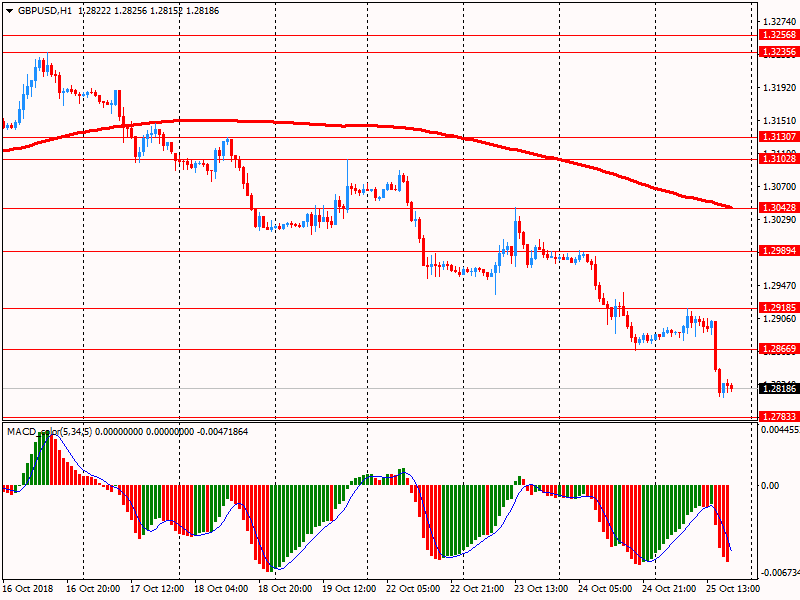800x600 pixels.
Task: Click the 24 Oct 05:00 time label
Action: 605,589
